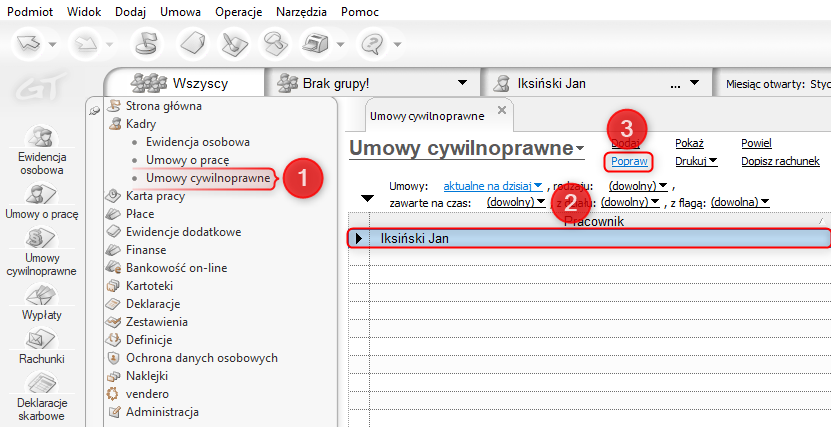831x427 pixels.
Task: Collapse the filter panel black triangle
Action: point(367,199)
